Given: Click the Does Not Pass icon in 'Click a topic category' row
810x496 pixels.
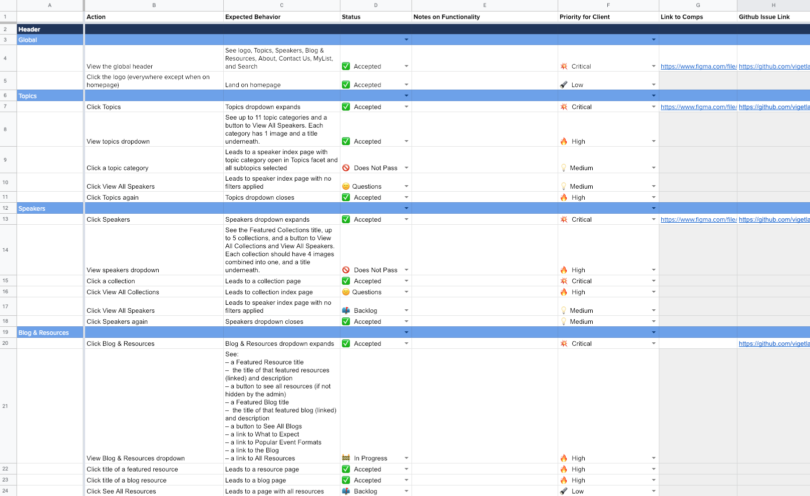Looking at the screenshot, I should pyautogui.click(x=346, y=168).
